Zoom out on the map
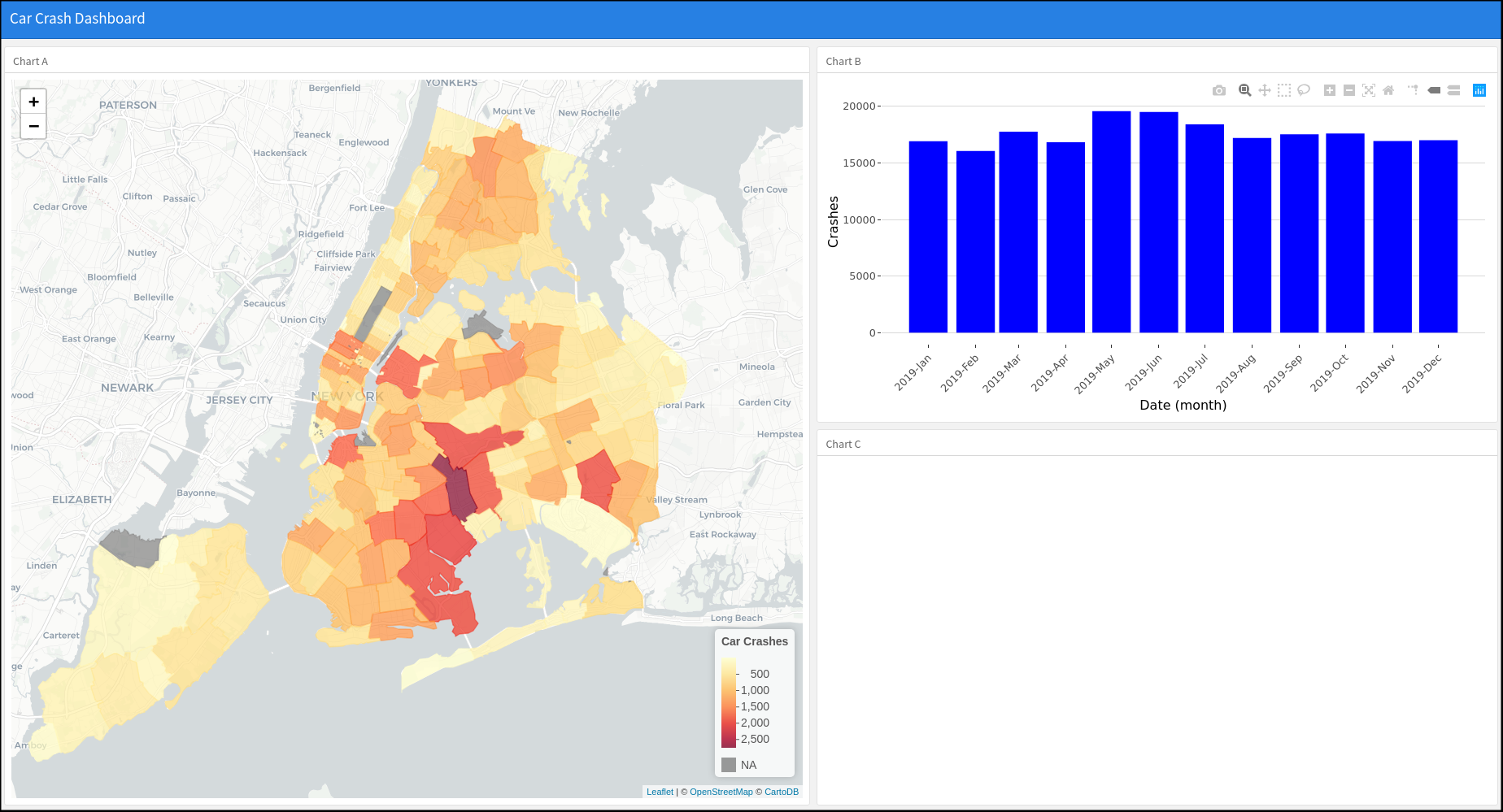 pyautogui.click(x=33, y=126)
